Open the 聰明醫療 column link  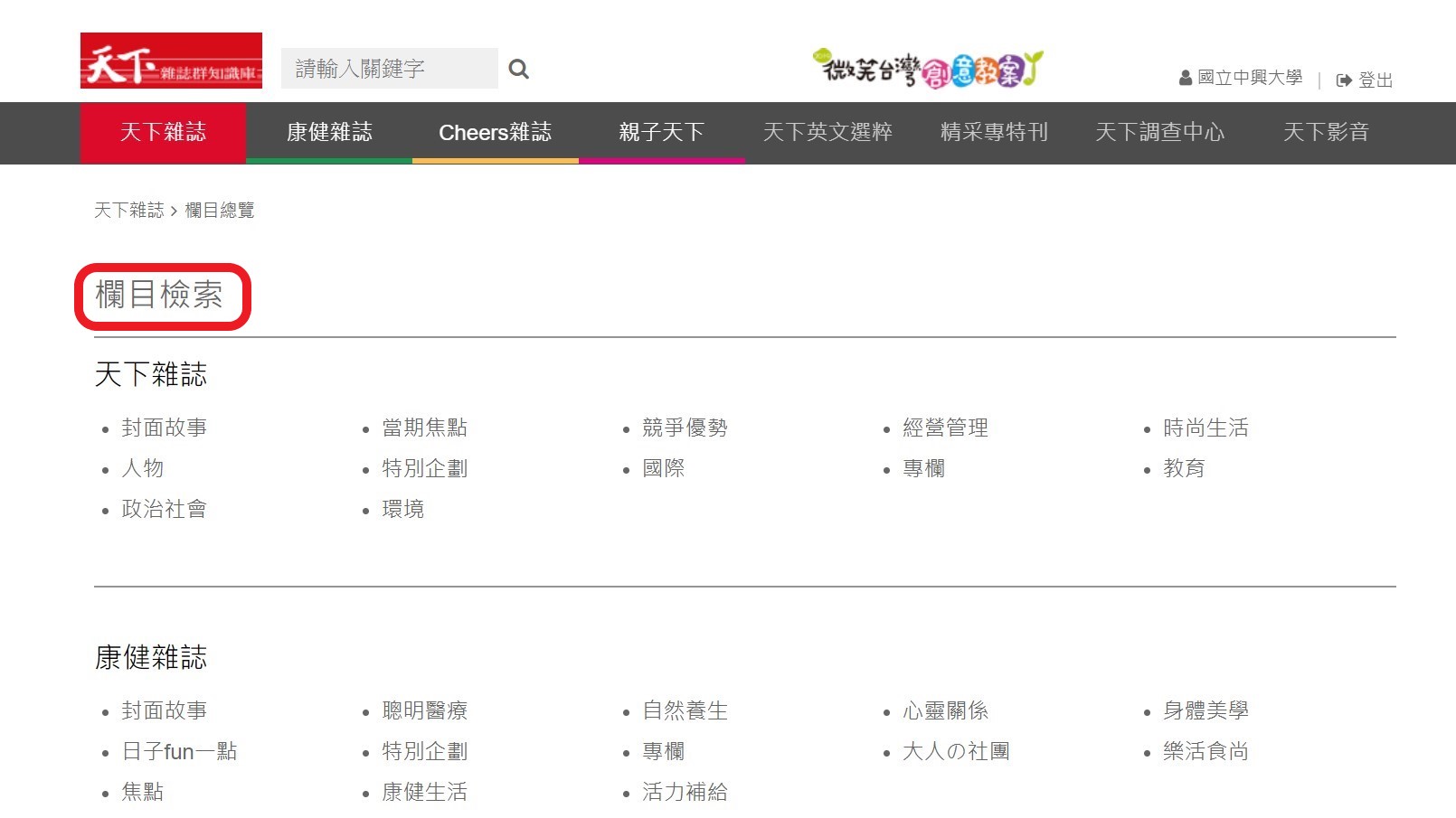(425, 710)
